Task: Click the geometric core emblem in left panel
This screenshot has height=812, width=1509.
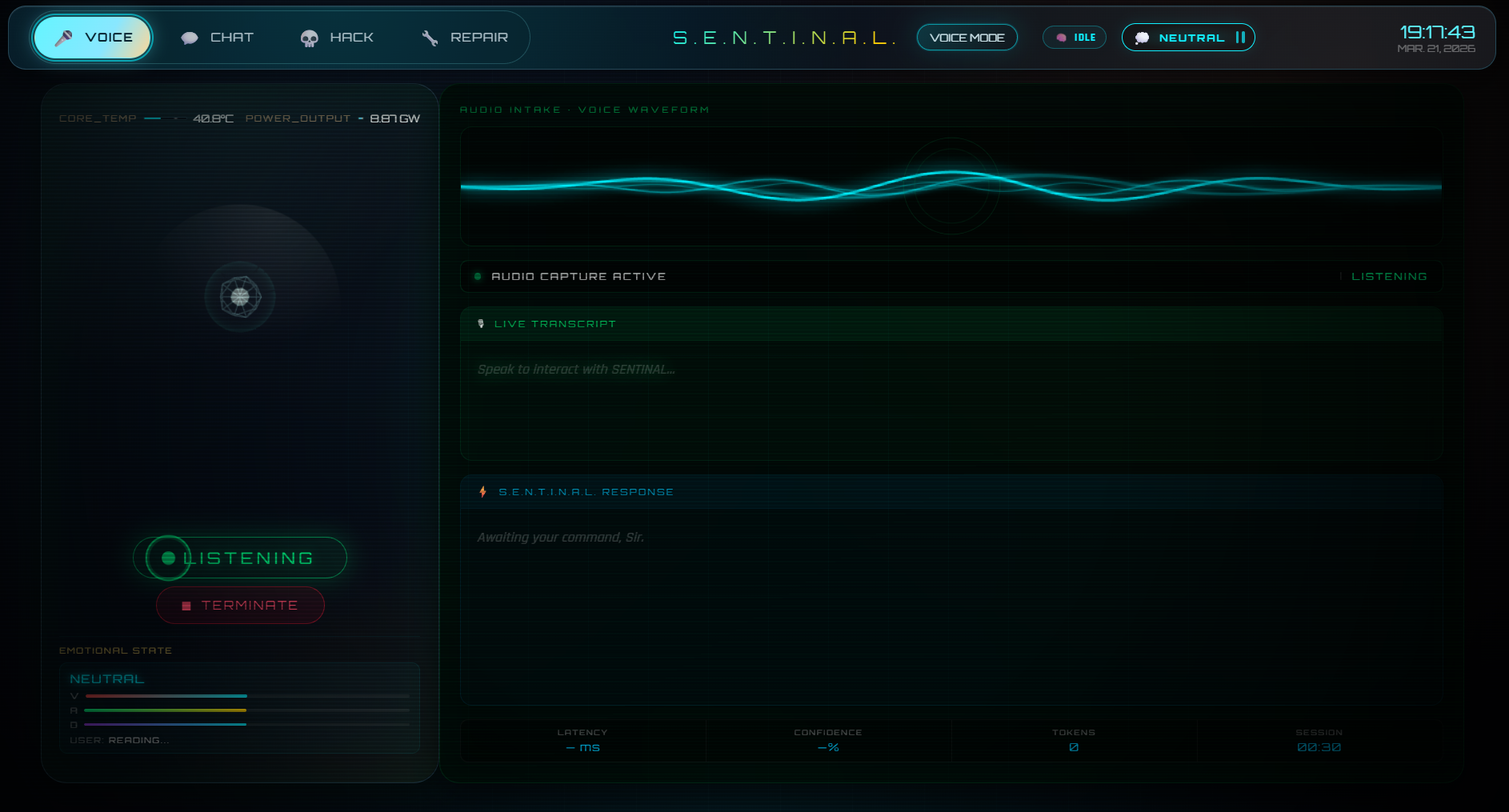Action: tap(240, 297)
